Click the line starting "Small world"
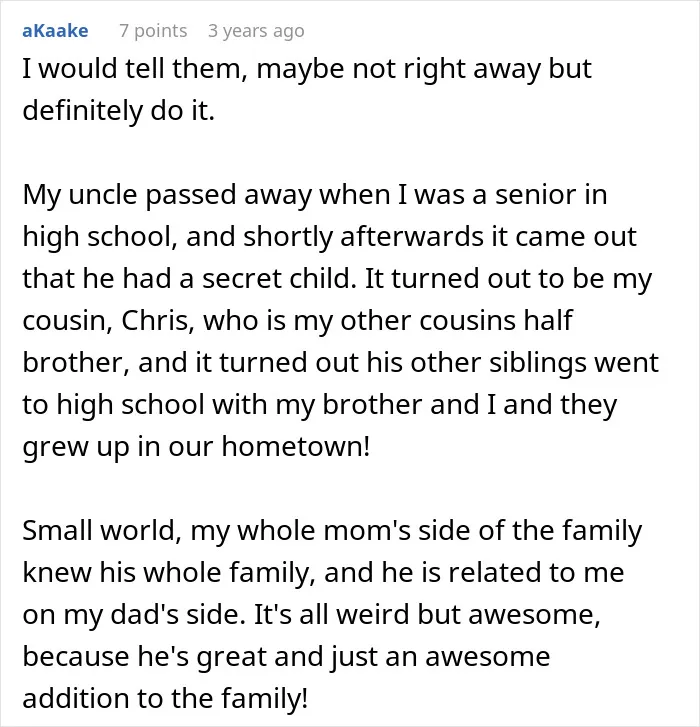The image size is (700, 727). [x=332, y=531]
